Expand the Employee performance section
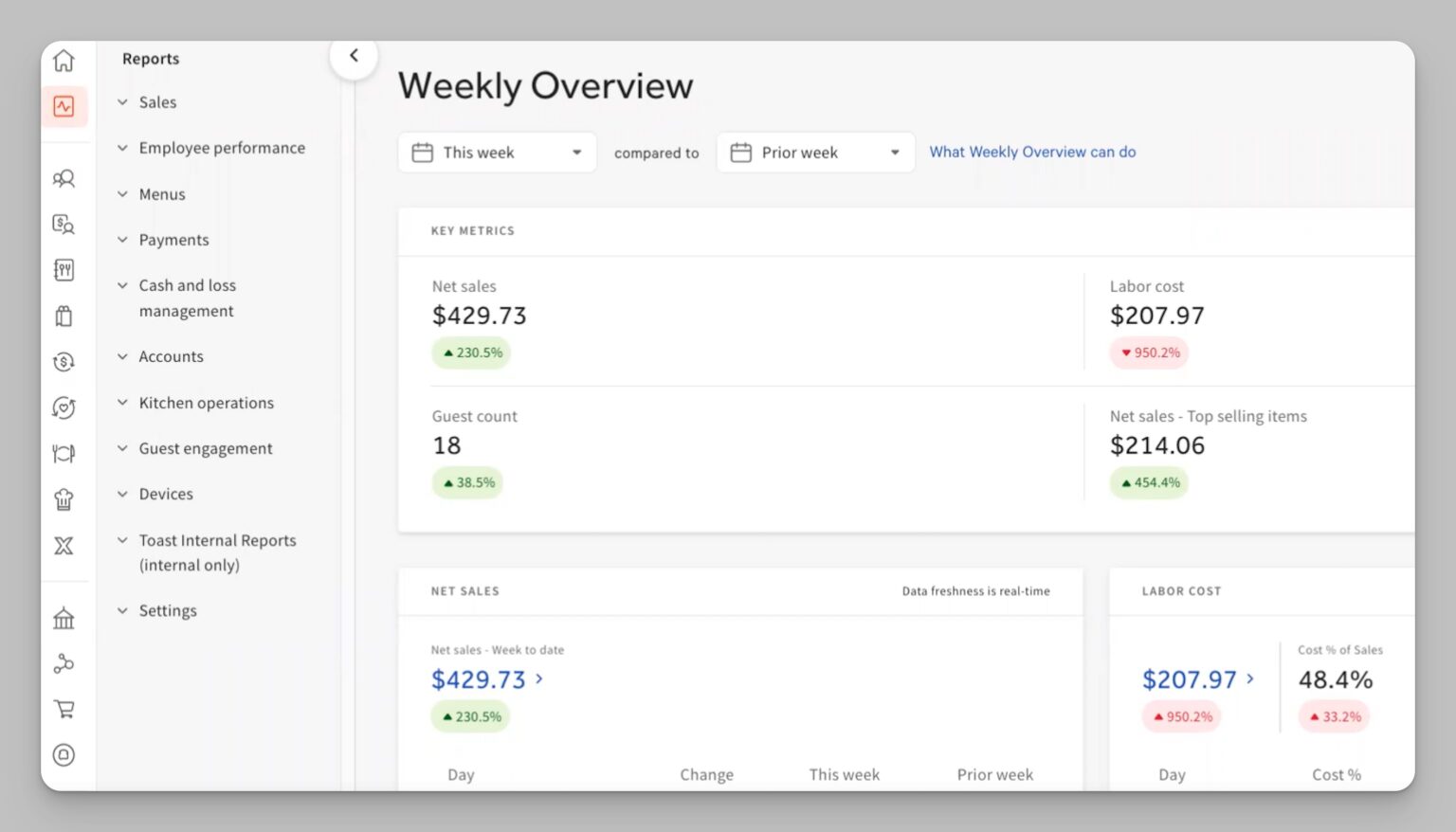Image resolution: width=1456 pixels, height=832 pixels. coord(221,148)
